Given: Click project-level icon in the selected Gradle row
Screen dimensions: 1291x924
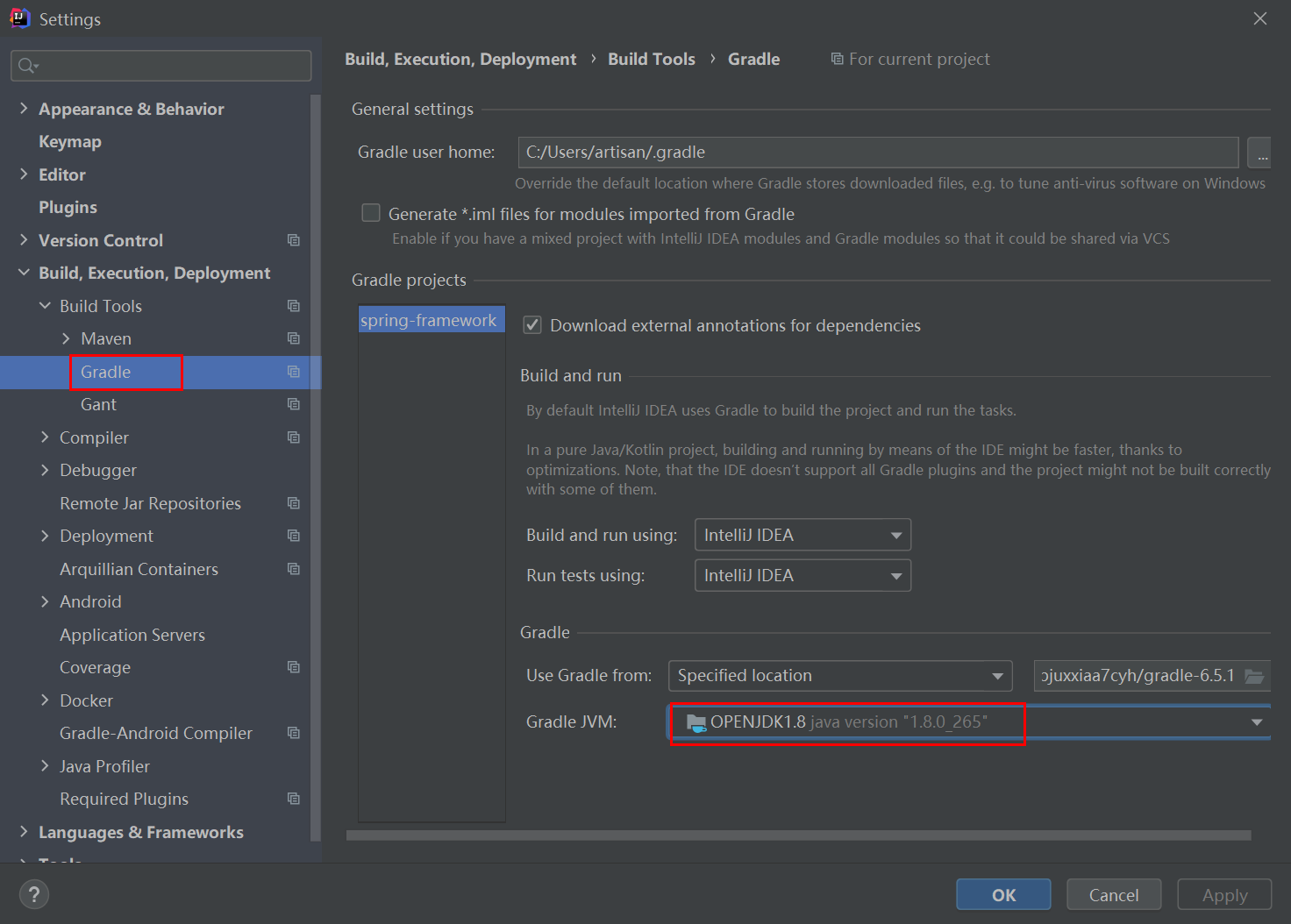Looking at the screenshot, I should point(294,372).
